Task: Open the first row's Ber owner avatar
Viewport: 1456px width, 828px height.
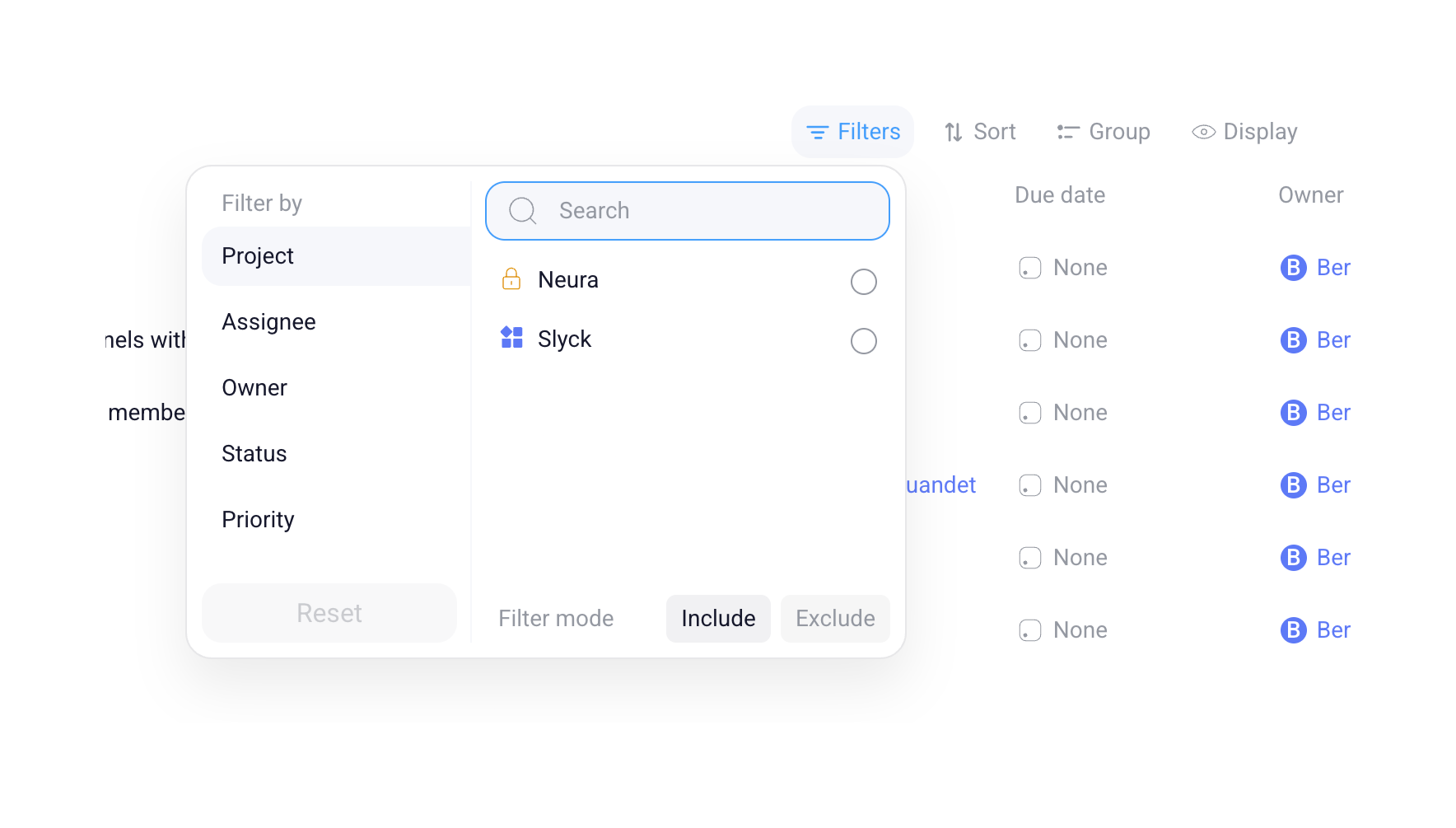Action: 1293,268
